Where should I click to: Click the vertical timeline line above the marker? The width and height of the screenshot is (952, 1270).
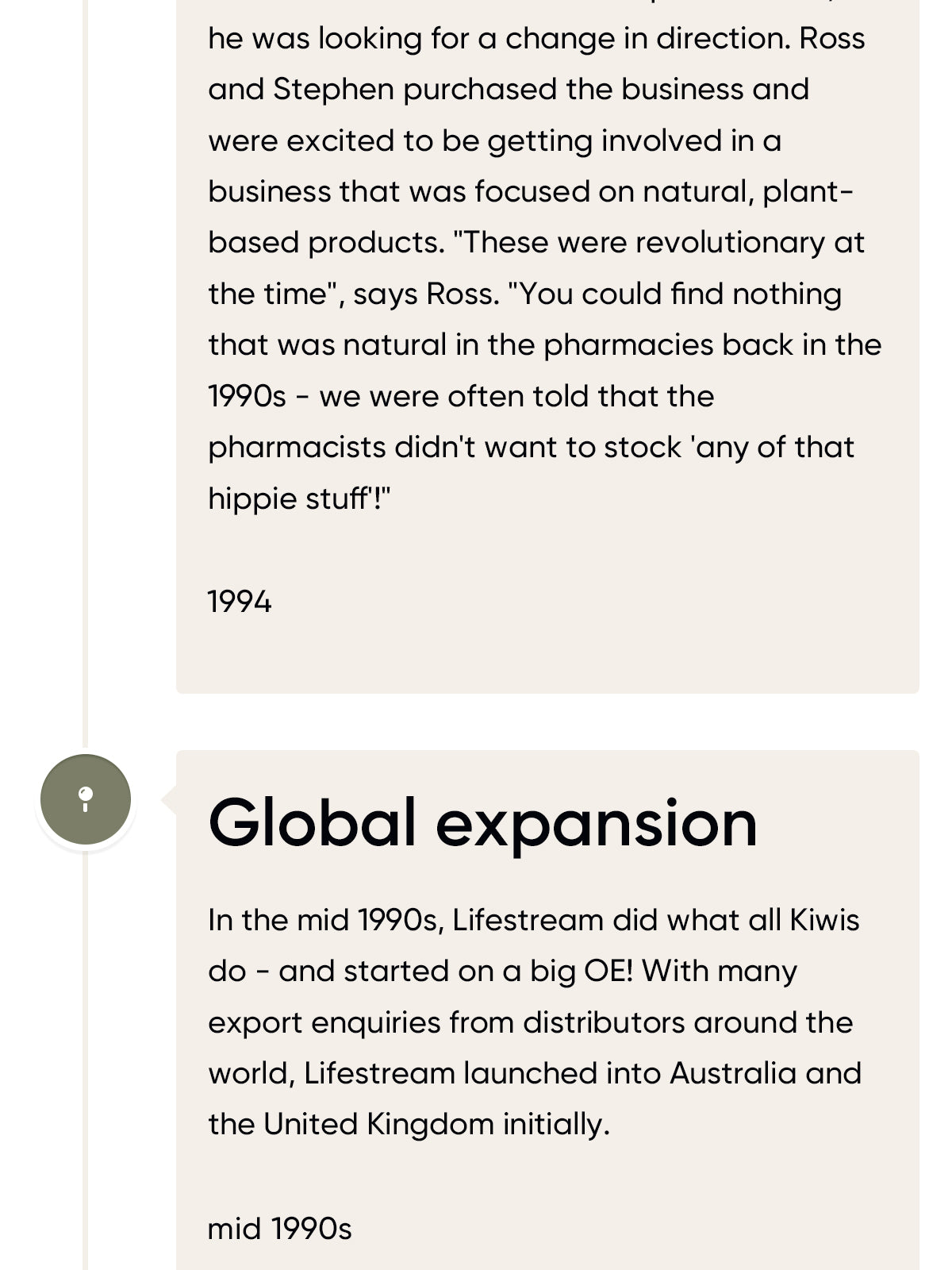tap(86, 397)
